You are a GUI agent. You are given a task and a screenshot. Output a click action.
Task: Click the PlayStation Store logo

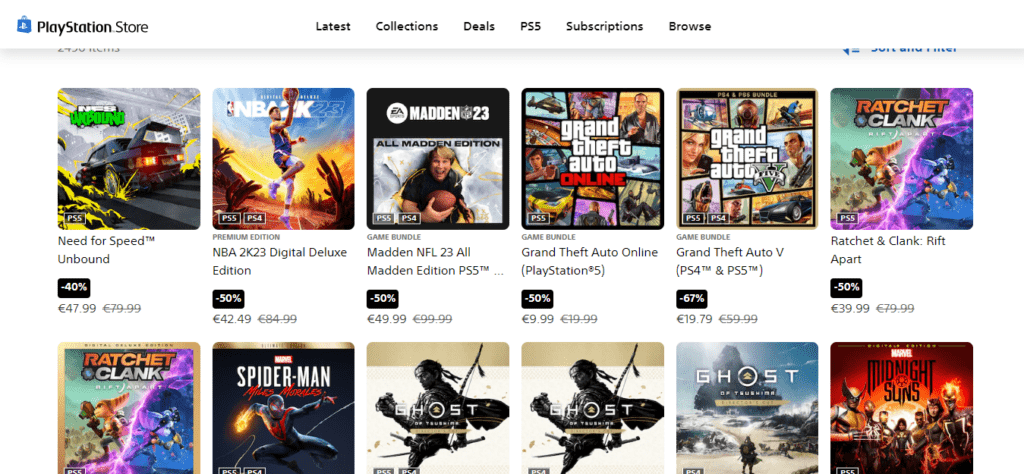pos(83,25)
